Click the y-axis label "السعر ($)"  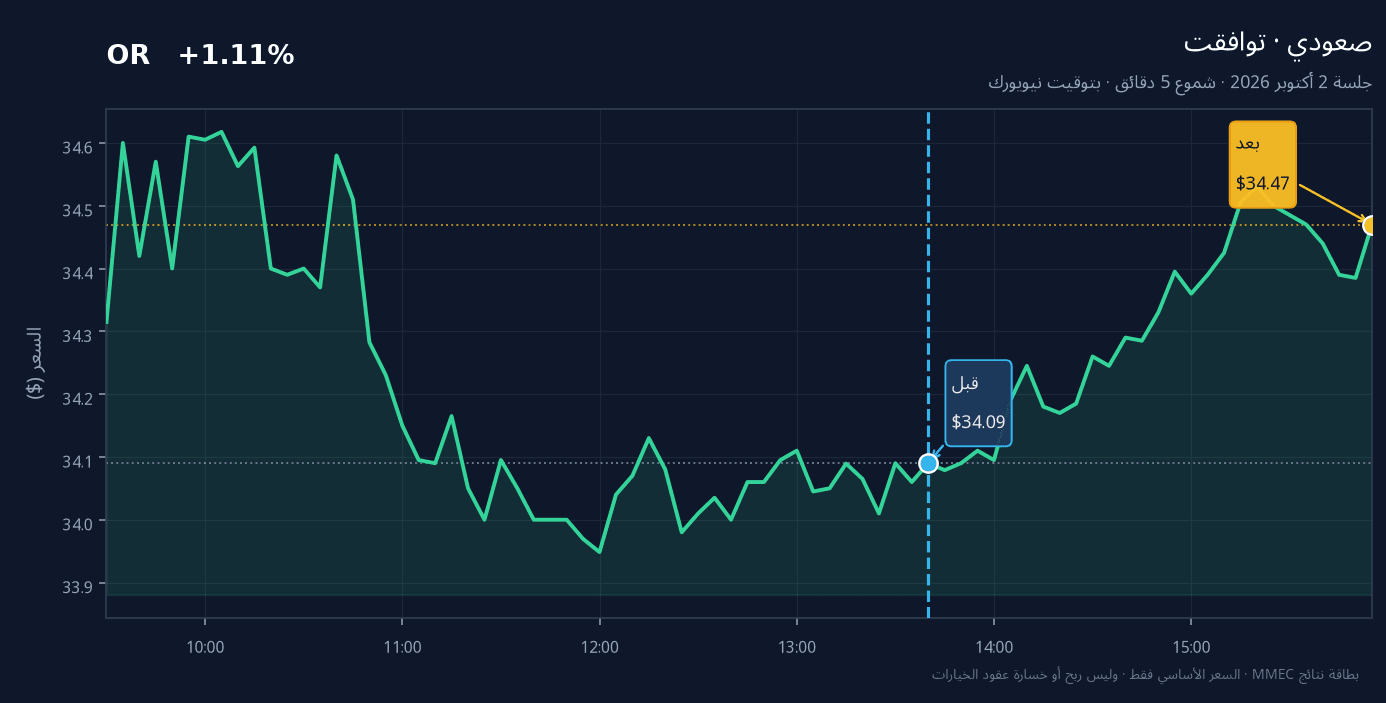pos(35,363)
